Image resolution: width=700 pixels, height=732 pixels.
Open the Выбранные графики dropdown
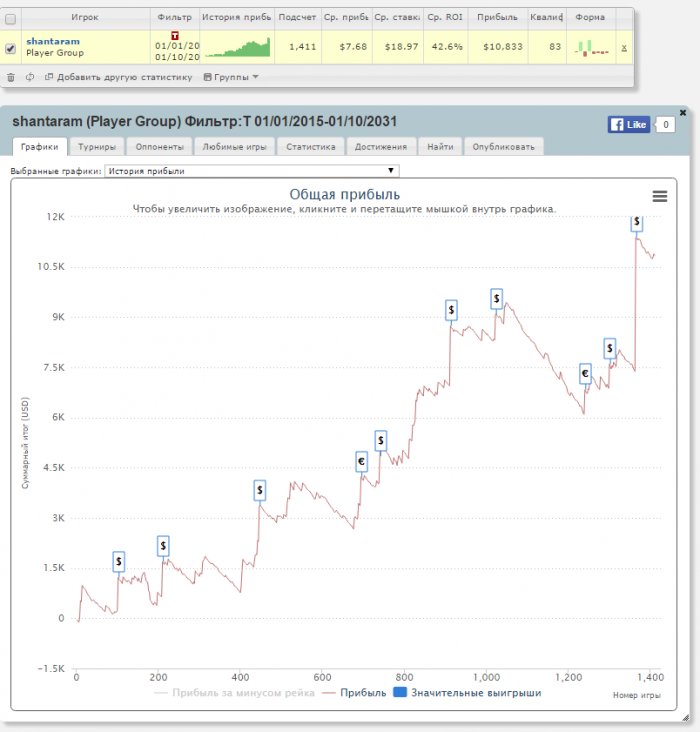coord(252,171)
